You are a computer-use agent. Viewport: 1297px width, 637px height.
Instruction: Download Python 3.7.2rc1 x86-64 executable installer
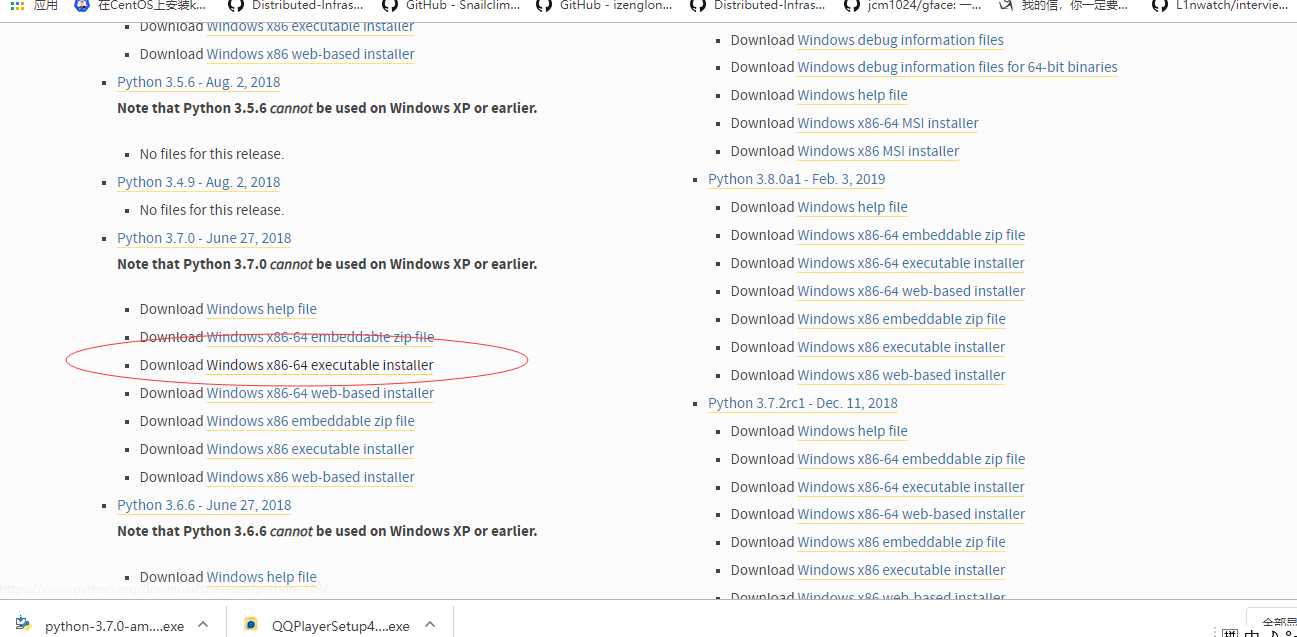click(911, 487)
